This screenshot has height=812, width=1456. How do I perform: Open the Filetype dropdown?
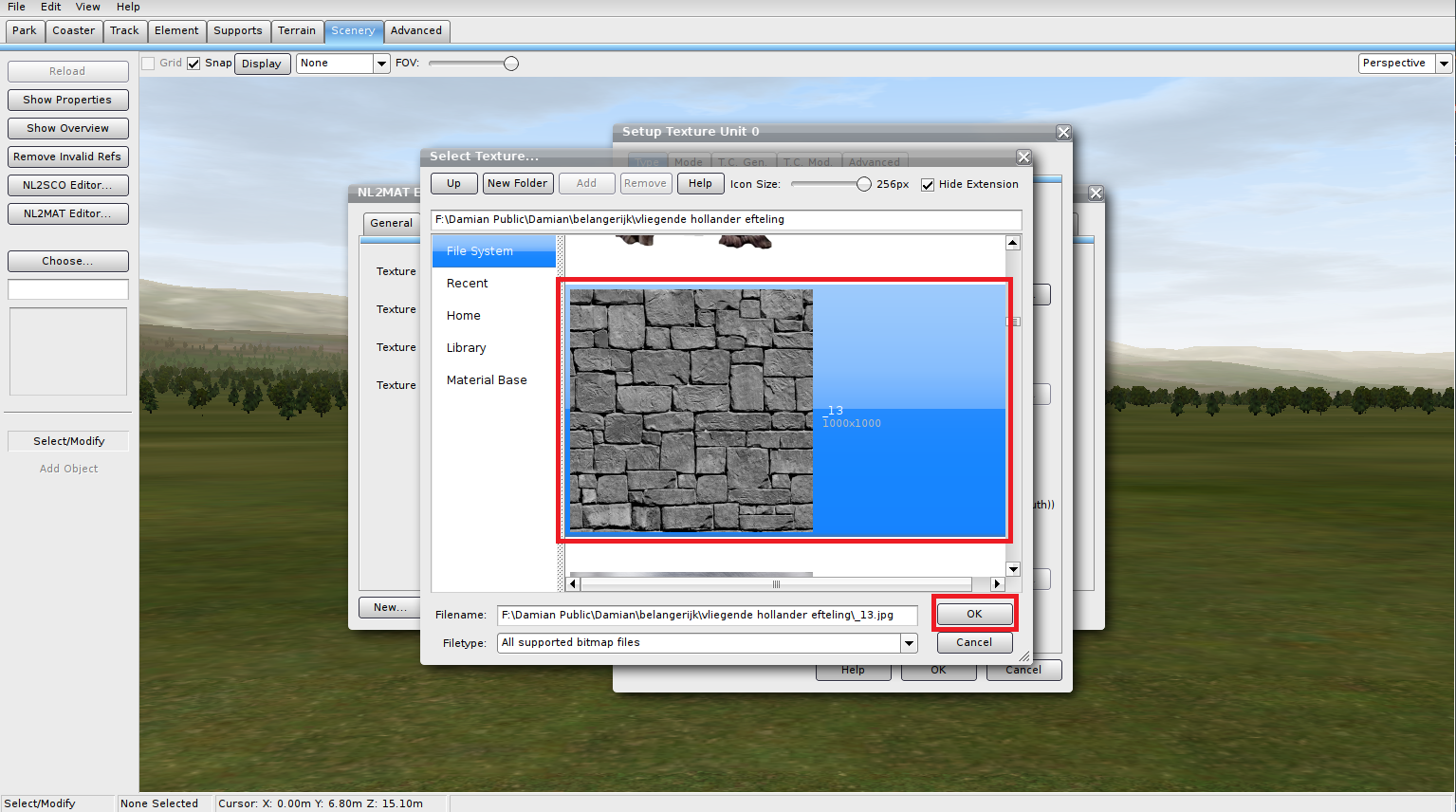pyautogui.click(x=909, y=643)
